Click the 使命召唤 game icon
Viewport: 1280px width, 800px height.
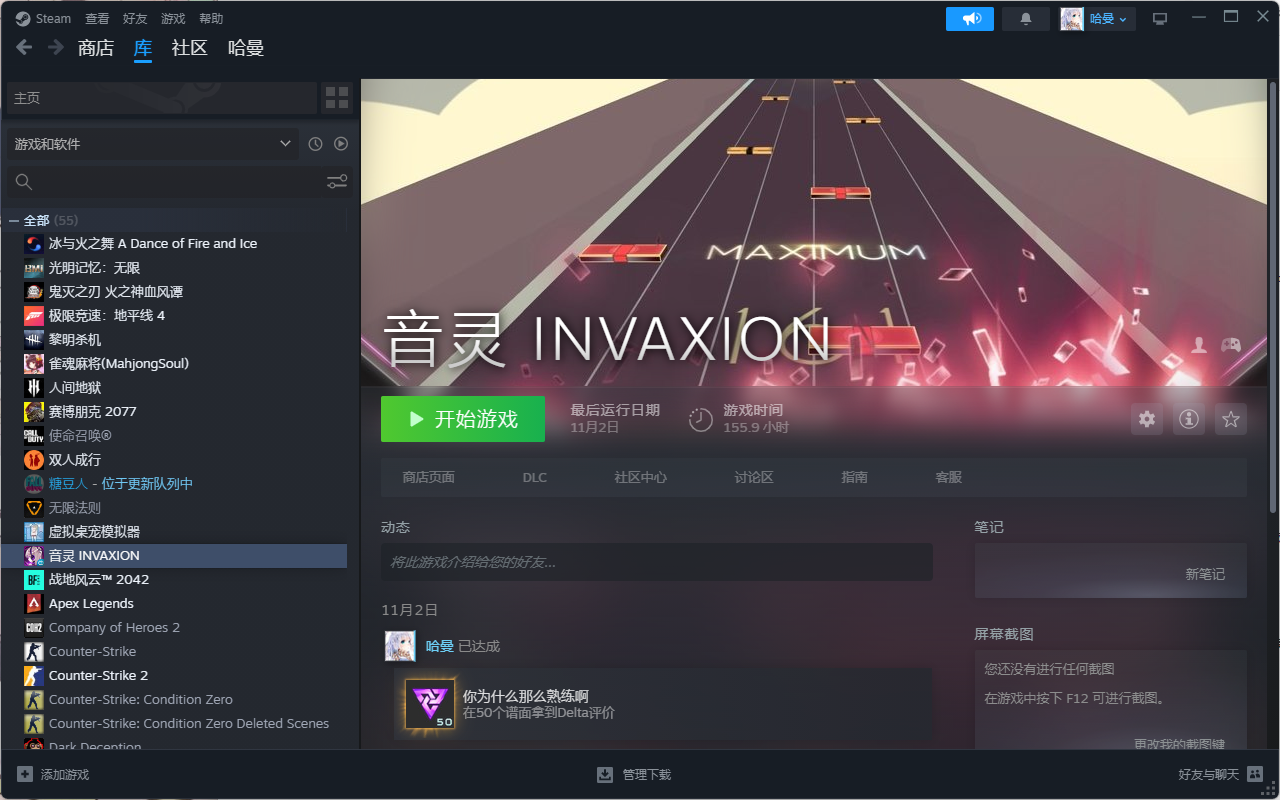click(34, 436)
